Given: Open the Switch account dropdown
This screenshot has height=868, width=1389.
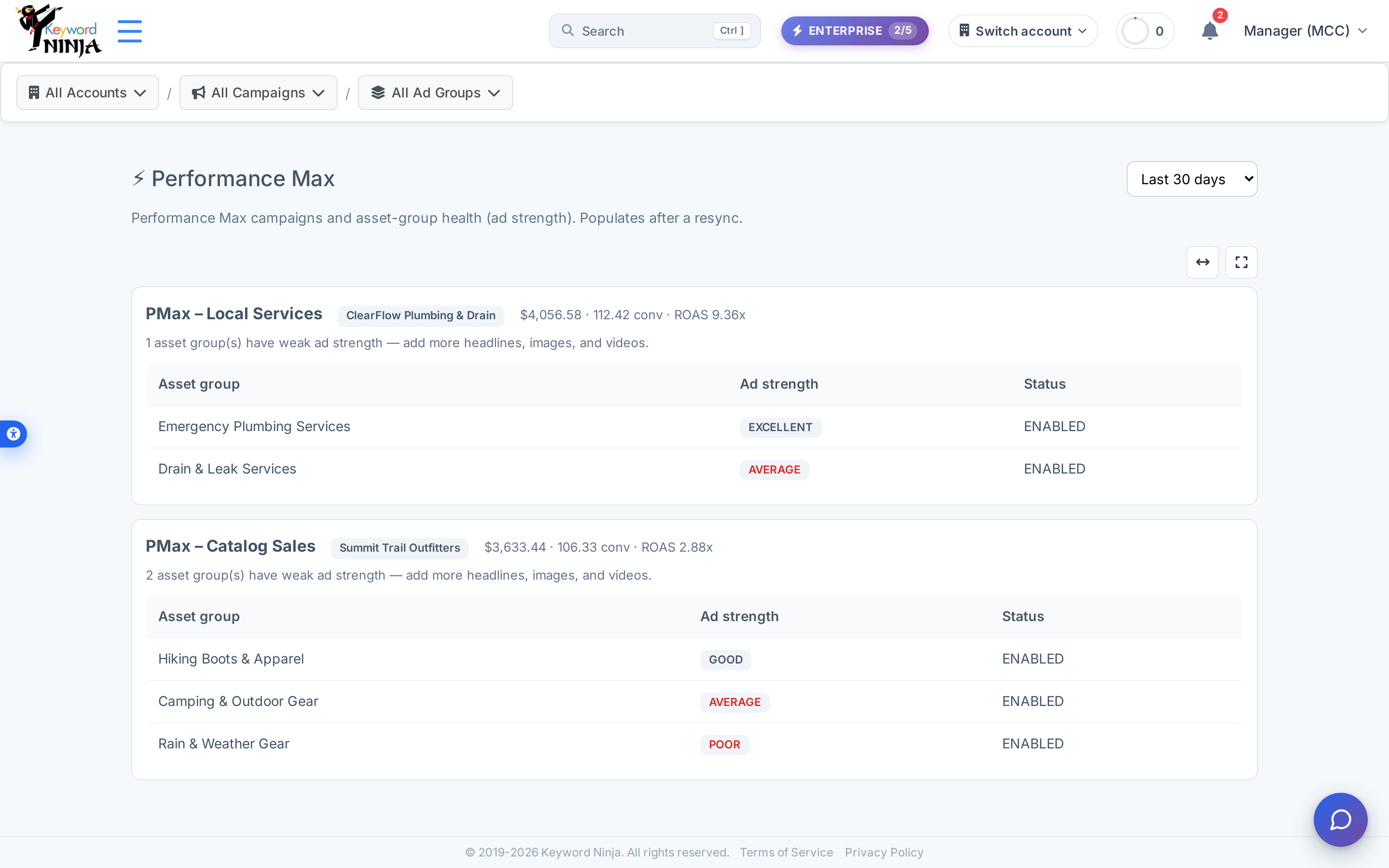Looking at the screenshot, I should 1023,31.
